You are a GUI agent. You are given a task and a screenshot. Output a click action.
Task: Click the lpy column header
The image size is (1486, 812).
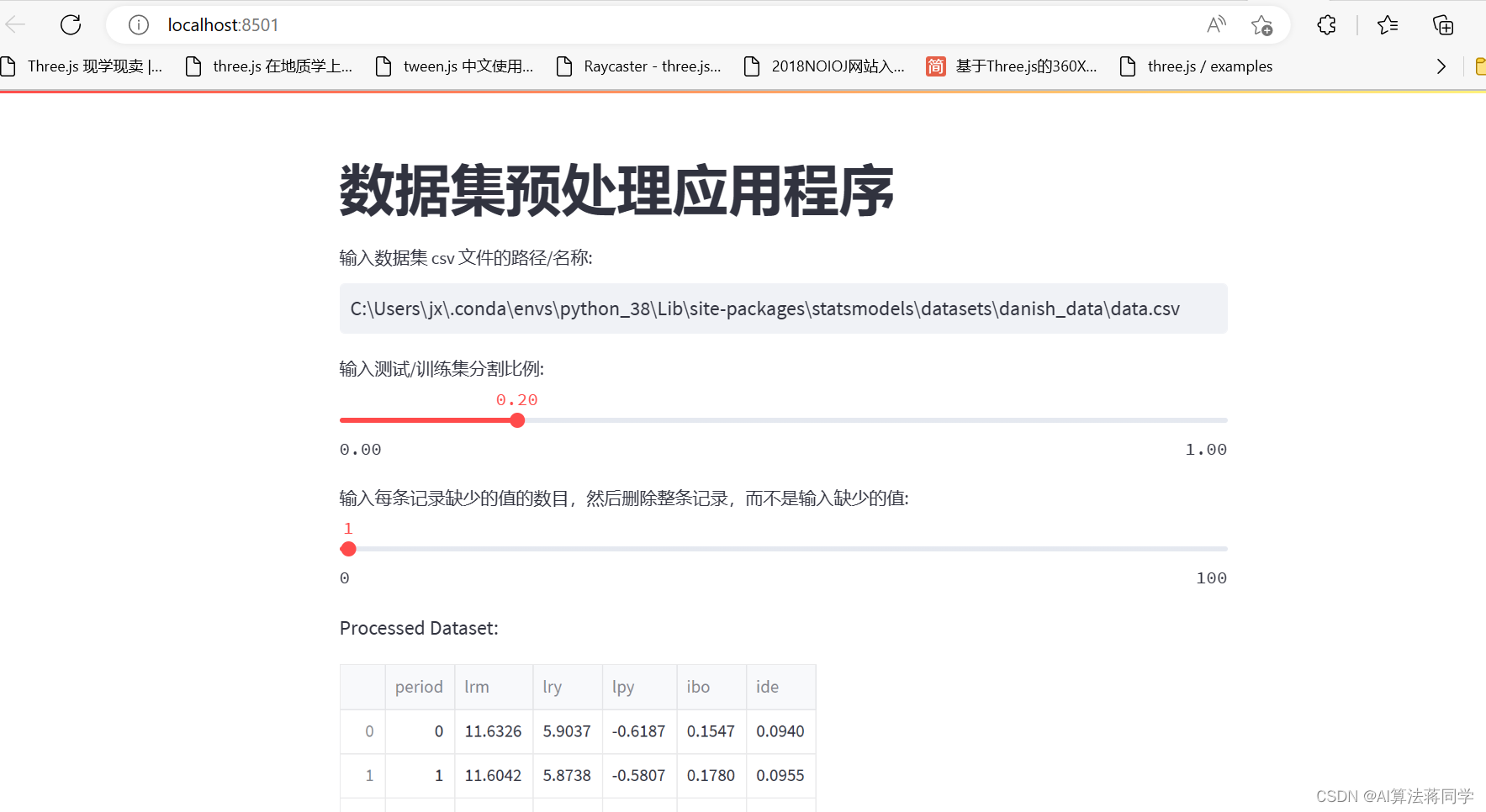(x=639, y=687)
